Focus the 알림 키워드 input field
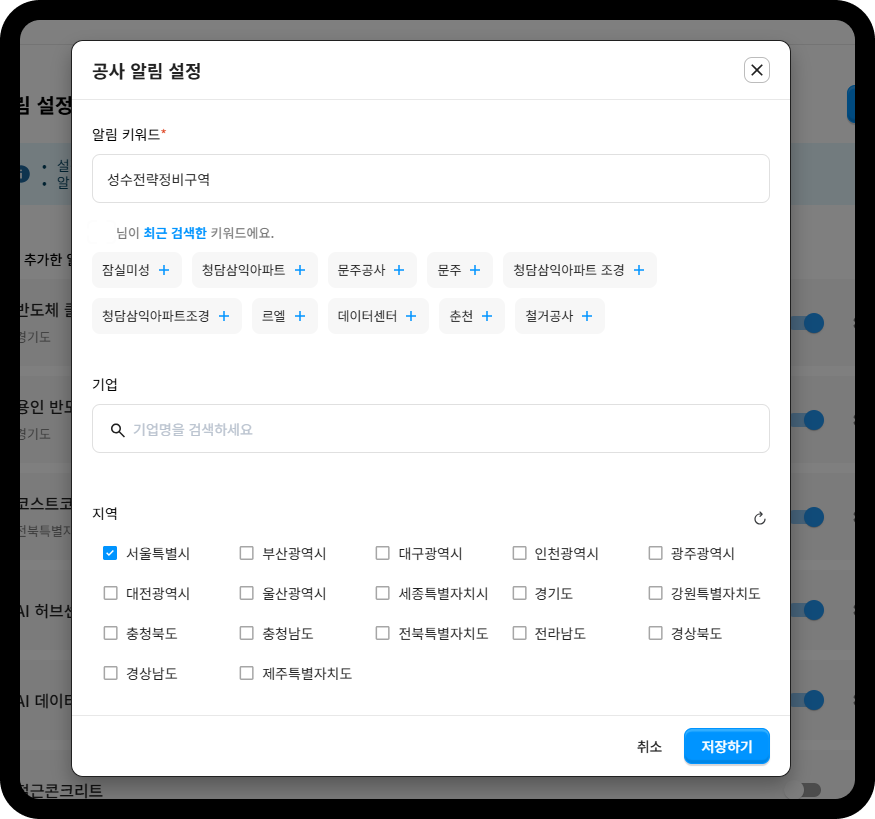This screenshot has height=819, width=875. [431, 179]
